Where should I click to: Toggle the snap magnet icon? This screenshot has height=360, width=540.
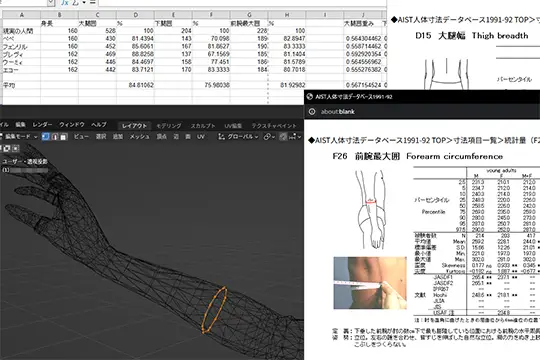point(283,137)
